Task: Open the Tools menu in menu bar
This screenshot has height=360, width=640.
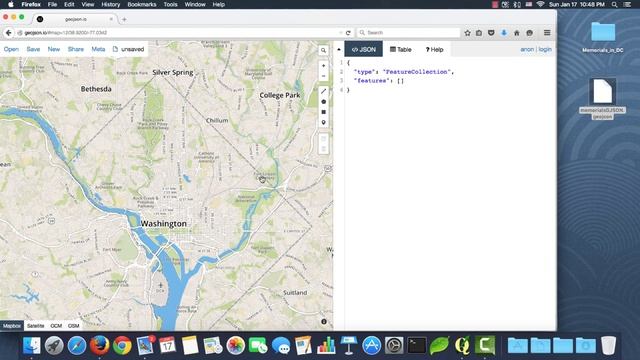Action: (x=170, y=4)
